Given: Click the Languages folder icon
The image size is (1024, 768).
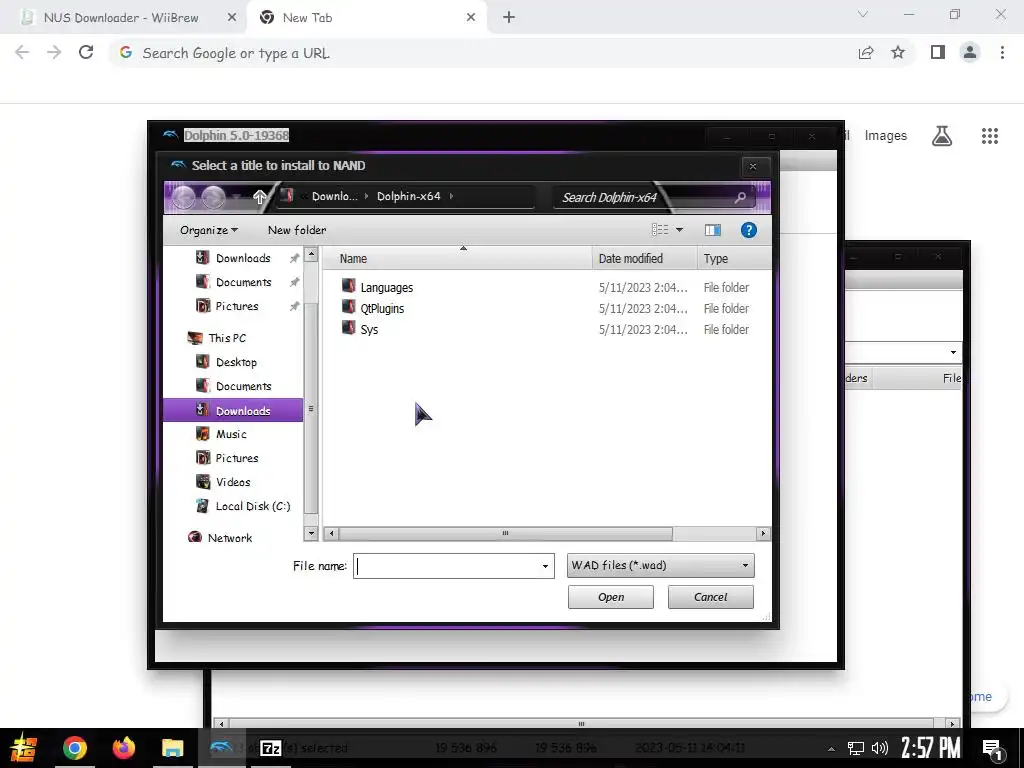Looking at the screenshot, I should tap(349, 286).
